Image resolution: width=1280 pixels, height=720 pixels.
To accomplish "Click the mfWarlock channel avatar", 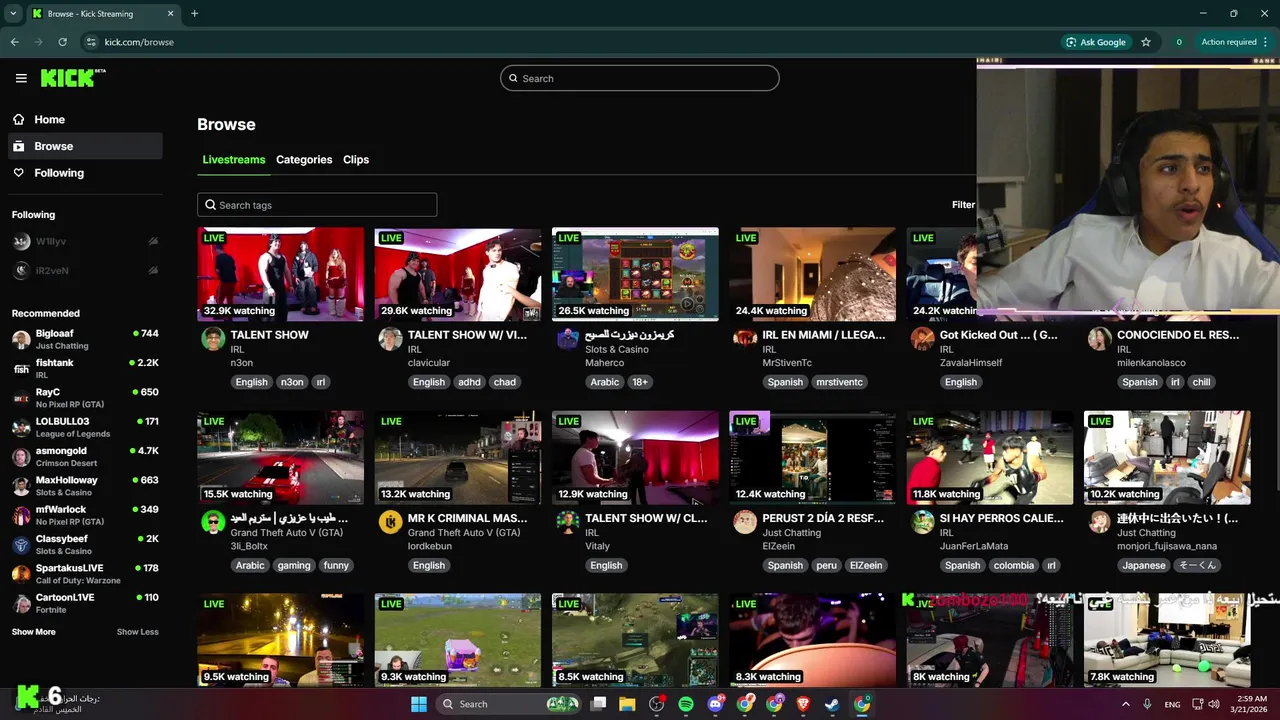I will pos(21,515).
